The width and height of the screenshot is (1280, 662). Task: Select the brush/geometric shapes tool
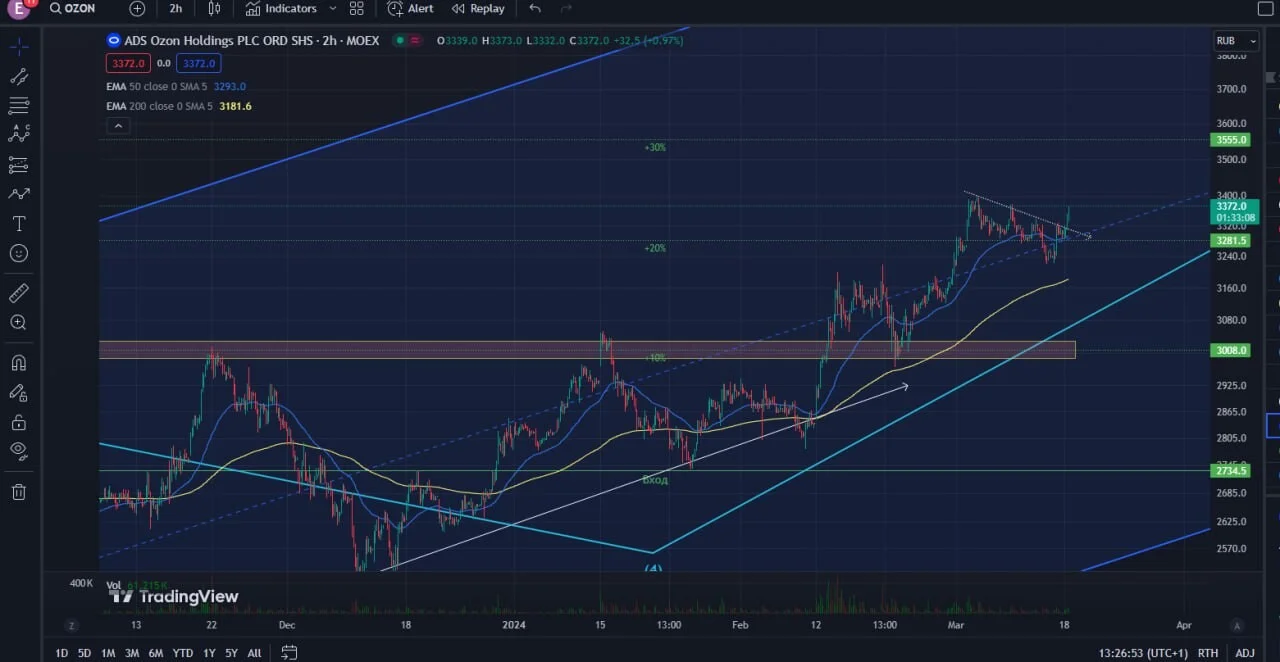[19, 193]
